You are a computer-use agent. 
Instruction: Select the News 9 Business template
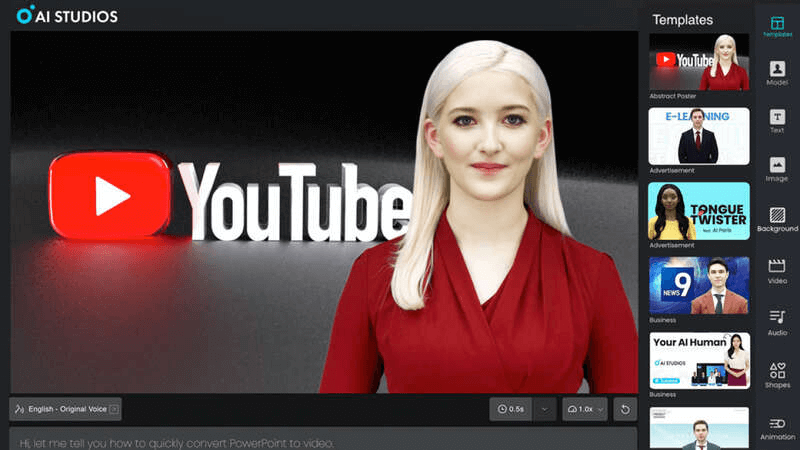coord(699,285)
